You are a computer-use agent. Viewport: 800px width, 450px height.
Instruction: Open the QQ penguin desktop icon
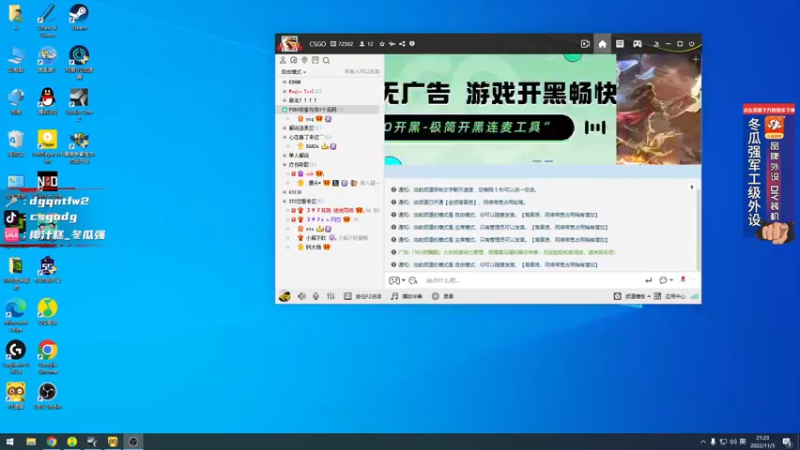click(47, 101)
